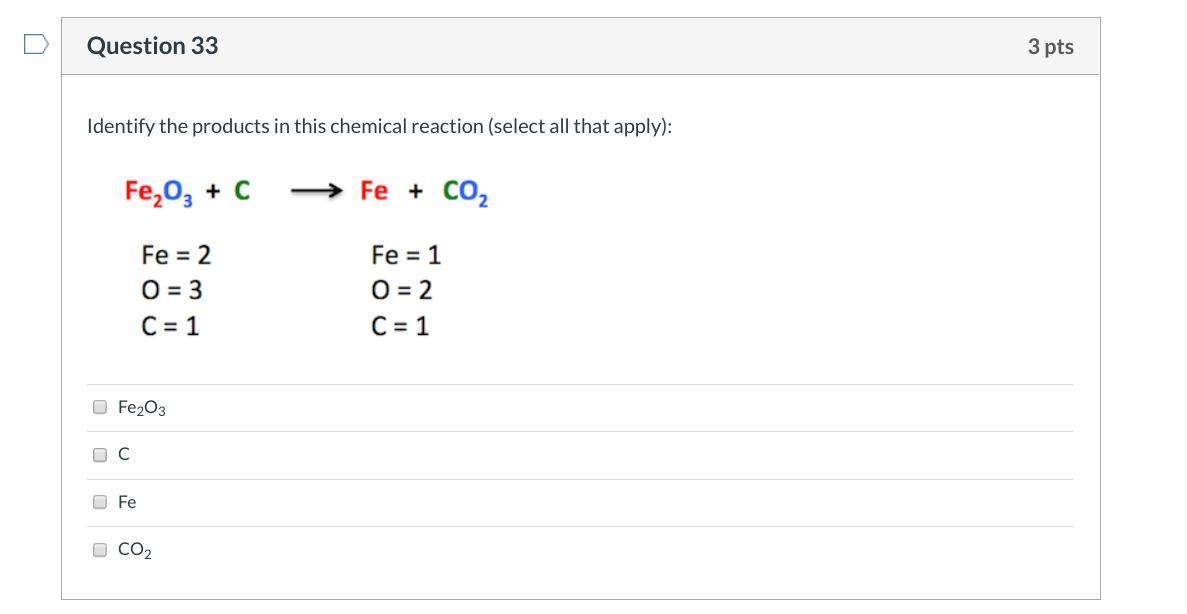Click the 'Fe = 2' reactant atom count
This screenshot has width=1187, height=614.
pyautogui.click(x=176, y=255)
